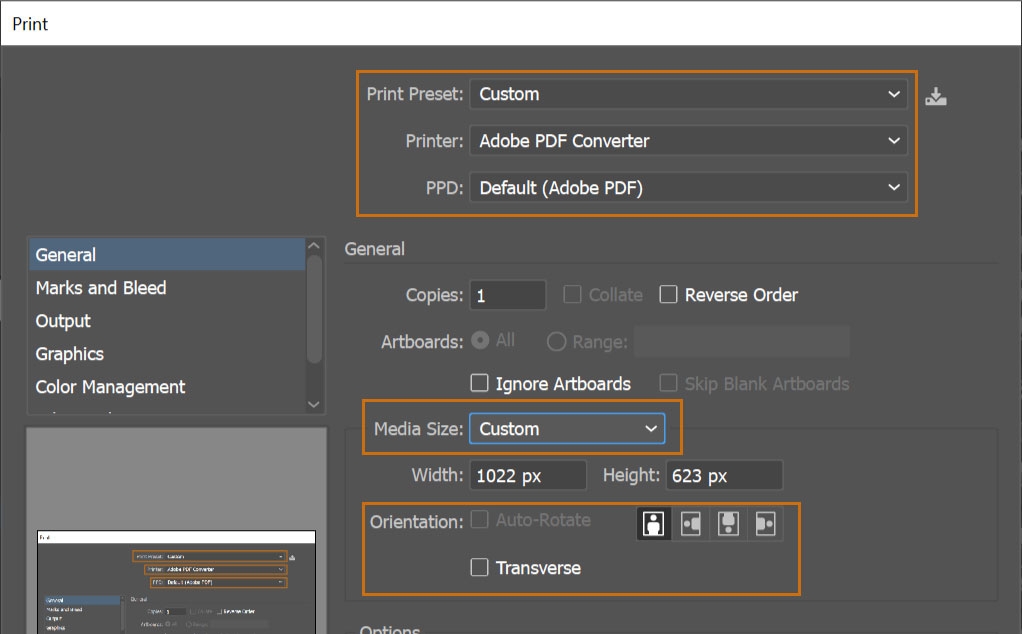Open the Printer dropdown
1022x634 pixels.
(688, 141)
